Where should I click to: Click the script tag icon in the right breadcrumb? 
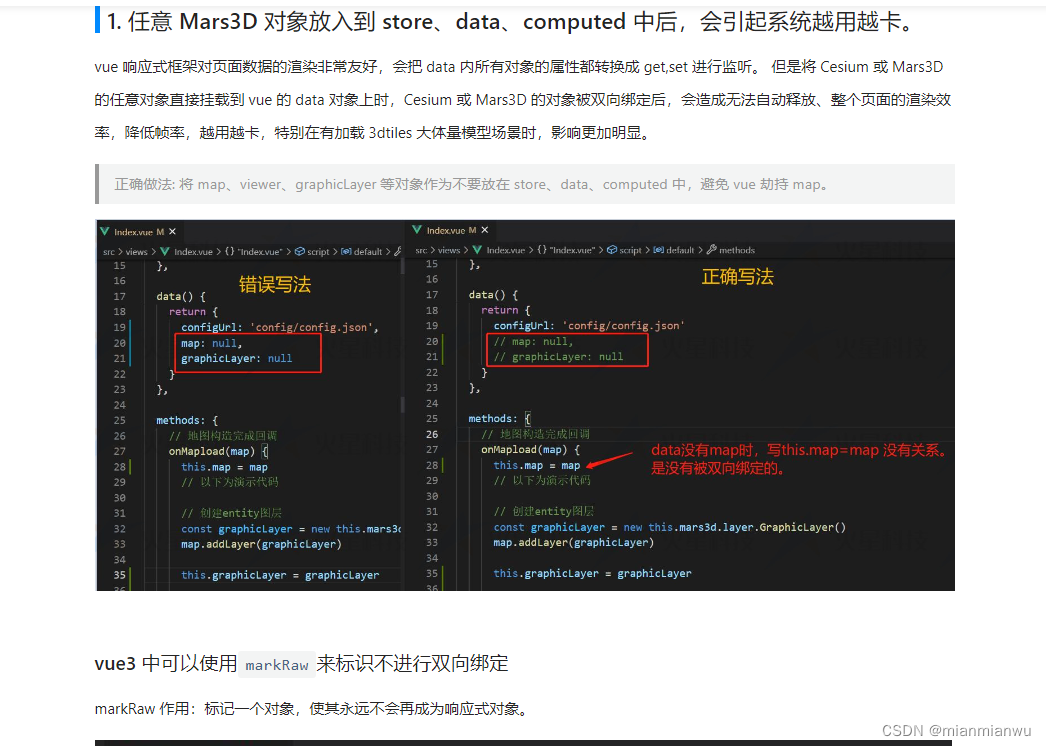pyautogui.click(x=611, y=249)
